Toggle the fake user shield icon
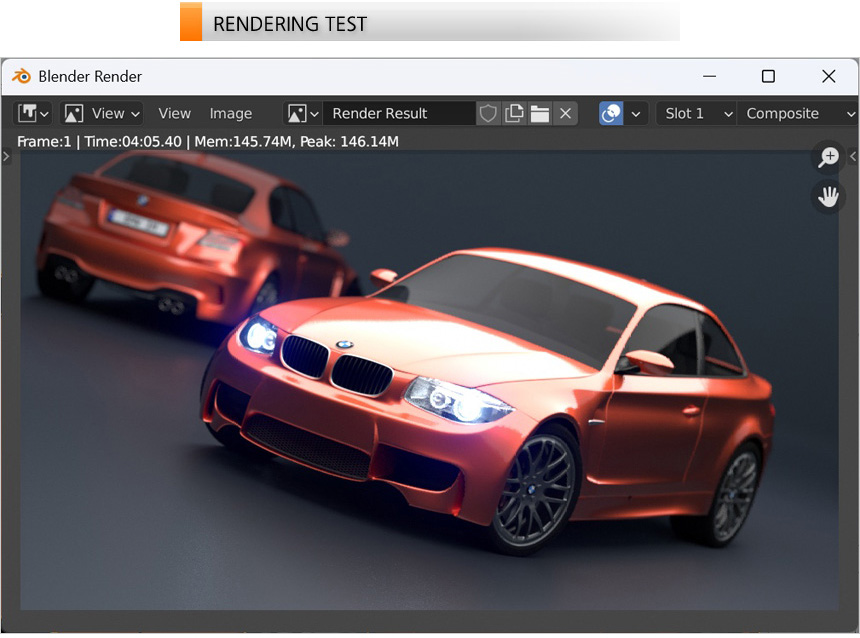860x638 pixels. pyautogui.click(x=488, y=114)
